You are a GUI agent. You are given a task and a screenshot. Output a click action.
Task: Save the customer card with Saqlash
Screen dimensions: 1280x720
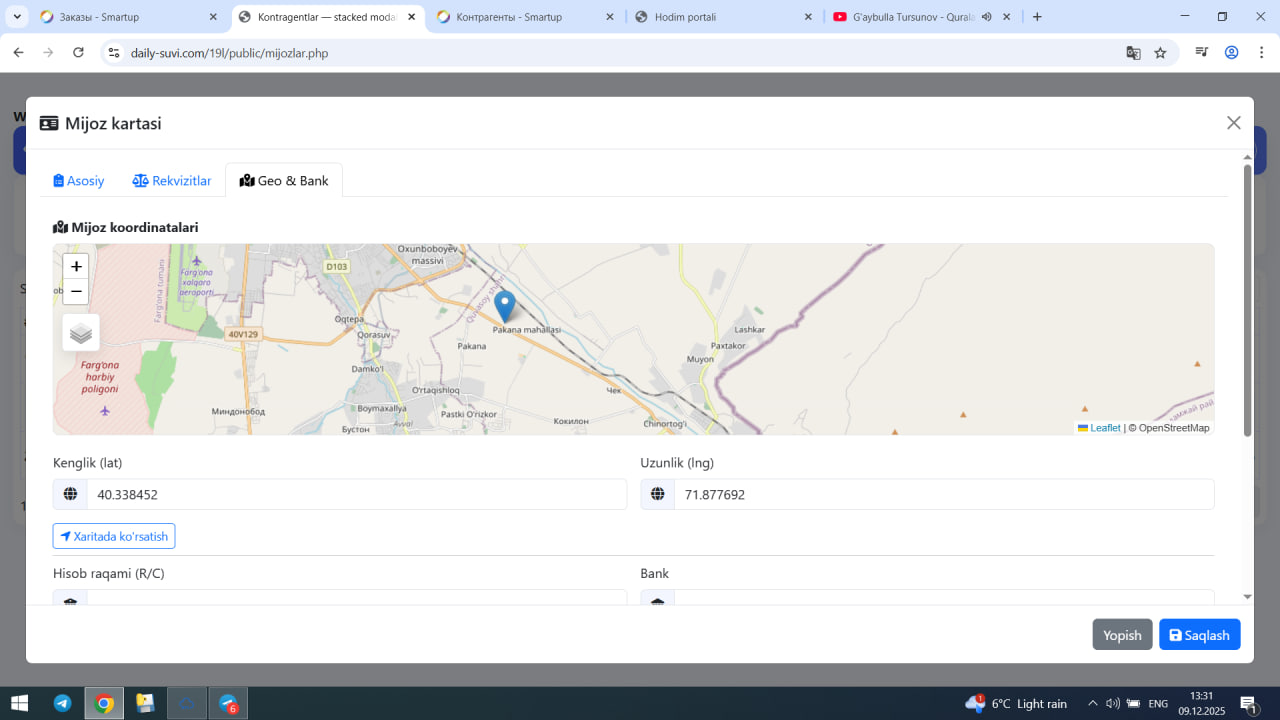click(1199, 635)
